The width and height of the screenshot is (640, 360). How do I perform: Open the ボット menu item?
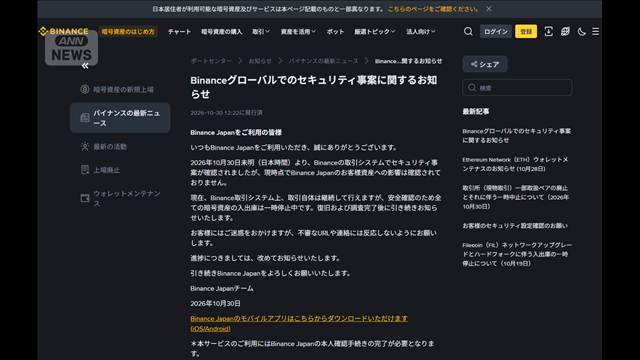(335, 31)
